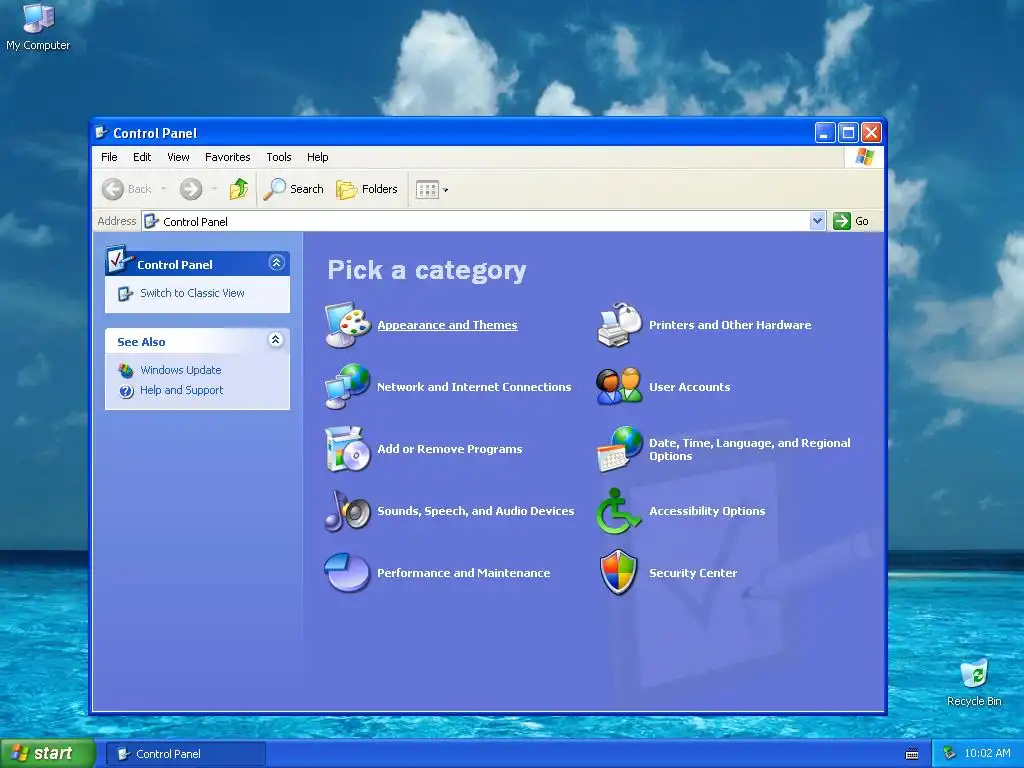Open the Views dropdown arrow
Screen dimensions: 1024x768
[x=445, y=190]
